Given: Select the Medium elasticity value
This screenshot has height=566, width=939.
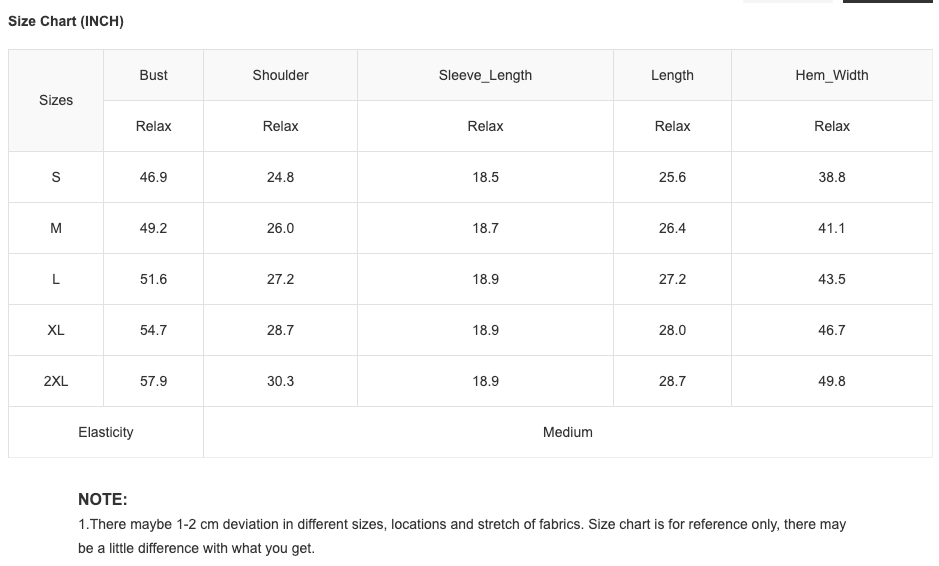Looking at the screenshot, I should click(568, 432).
